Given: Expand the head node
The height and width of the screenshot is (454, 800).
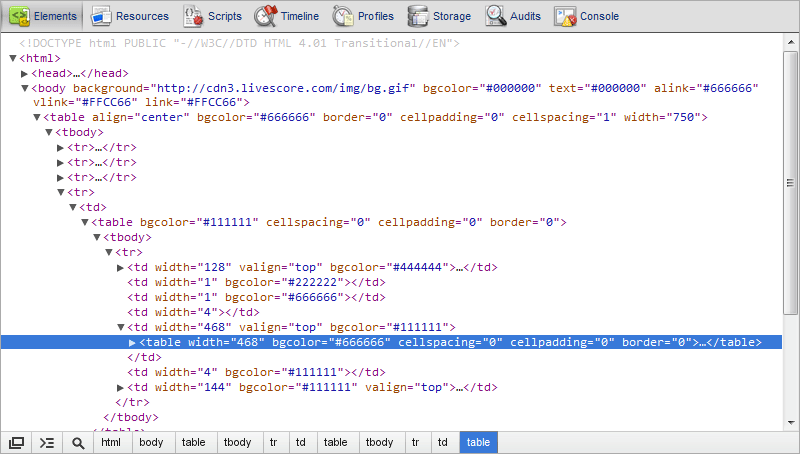Looking at the screenshot, I should 24,73.
